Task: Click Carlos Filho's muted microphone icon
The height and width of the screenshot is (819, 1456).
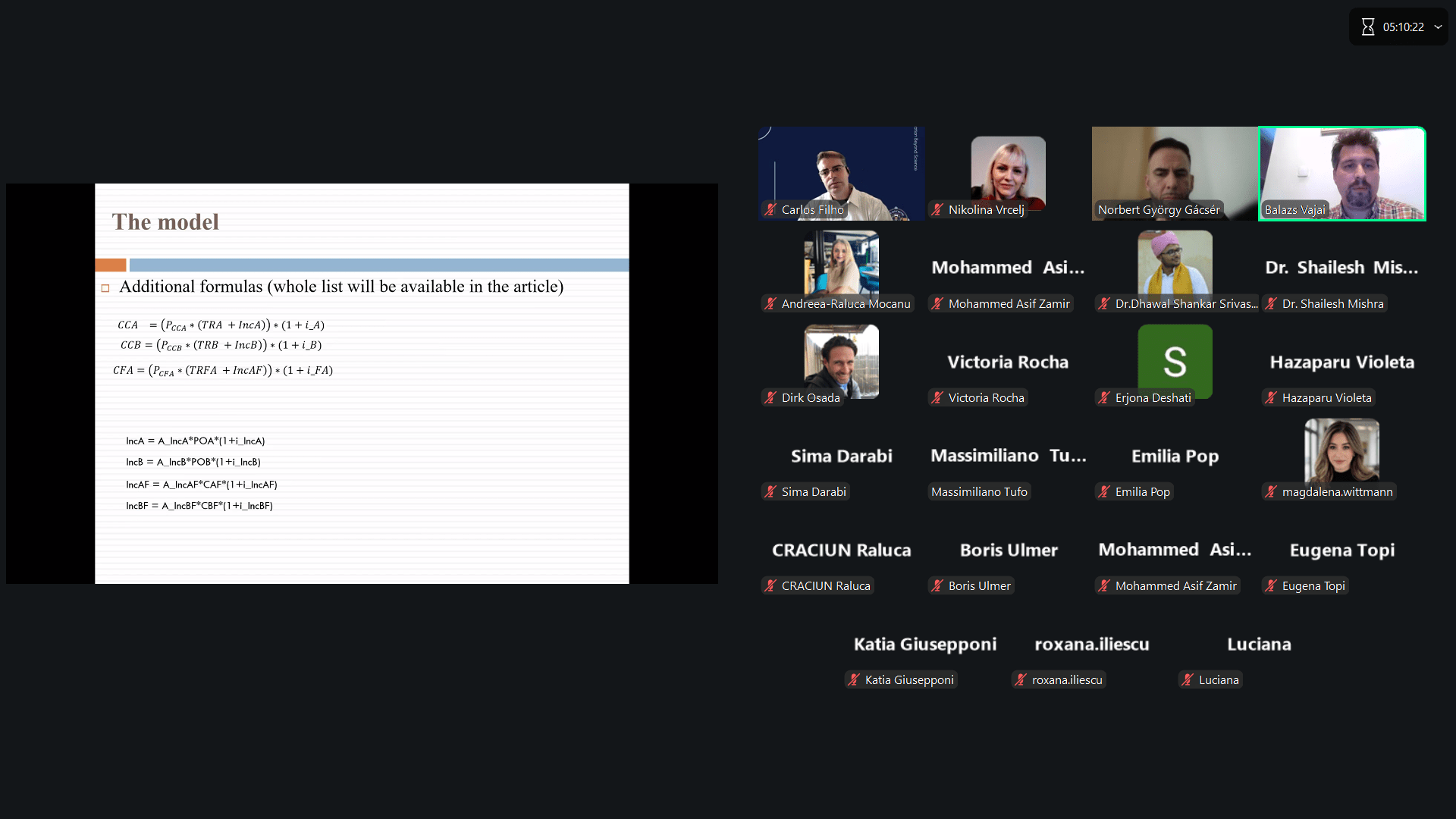Action: click(770, 210)
